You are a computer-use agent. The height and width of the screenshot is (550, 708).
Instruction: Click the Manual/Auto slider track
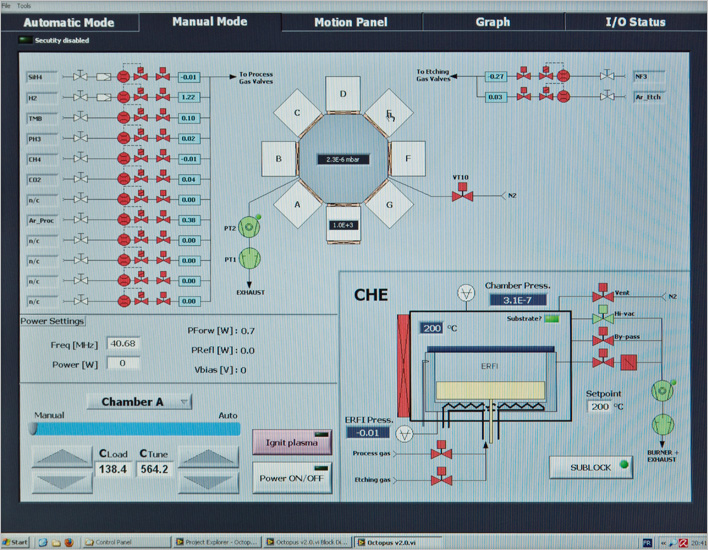point(135,428)
